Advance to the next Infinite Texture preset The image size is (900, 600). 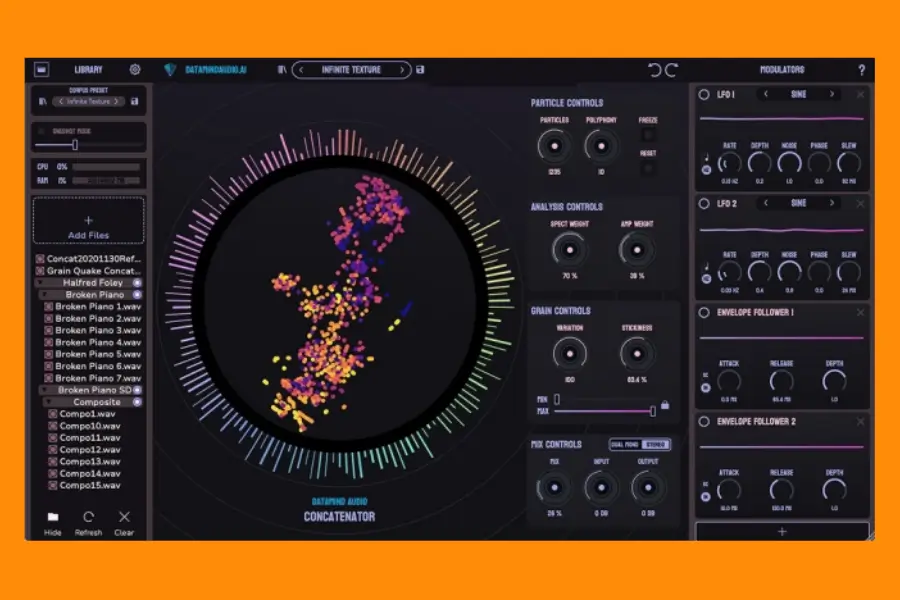pyautogui.click(x=400, y=70)
